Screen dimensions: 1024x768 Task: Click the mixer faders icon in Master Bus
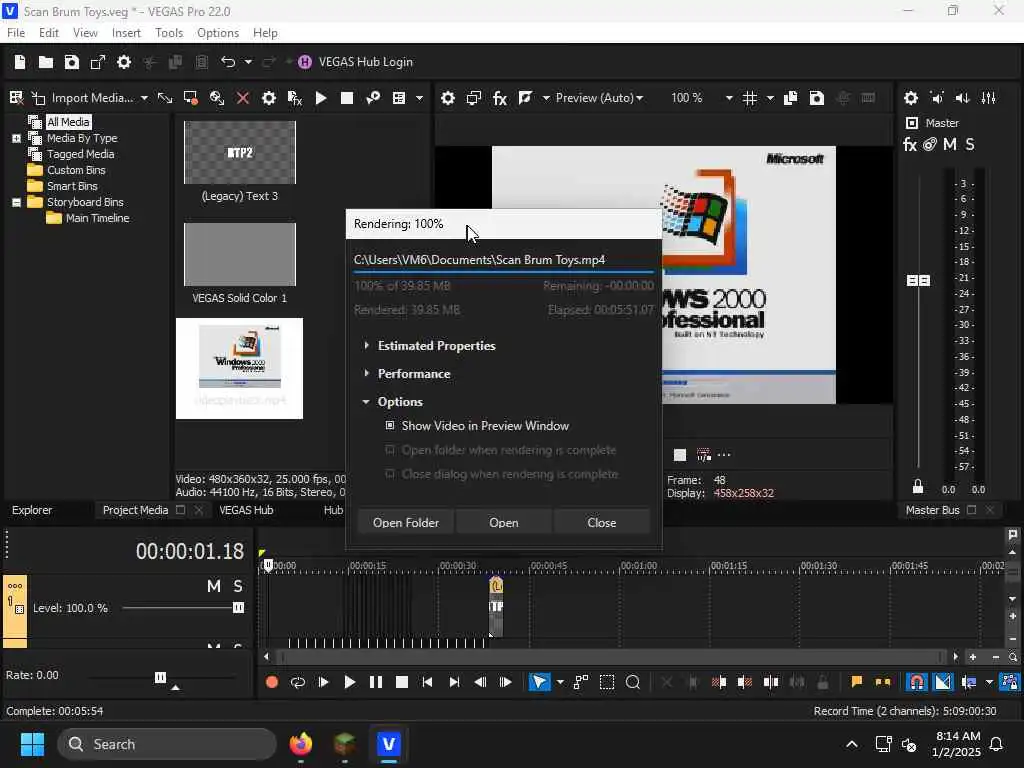(989, 98)
